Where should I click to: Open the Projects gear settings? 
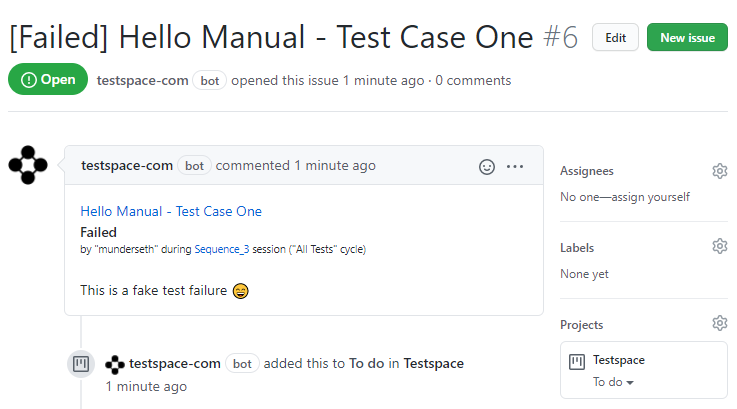coord(720,323)
